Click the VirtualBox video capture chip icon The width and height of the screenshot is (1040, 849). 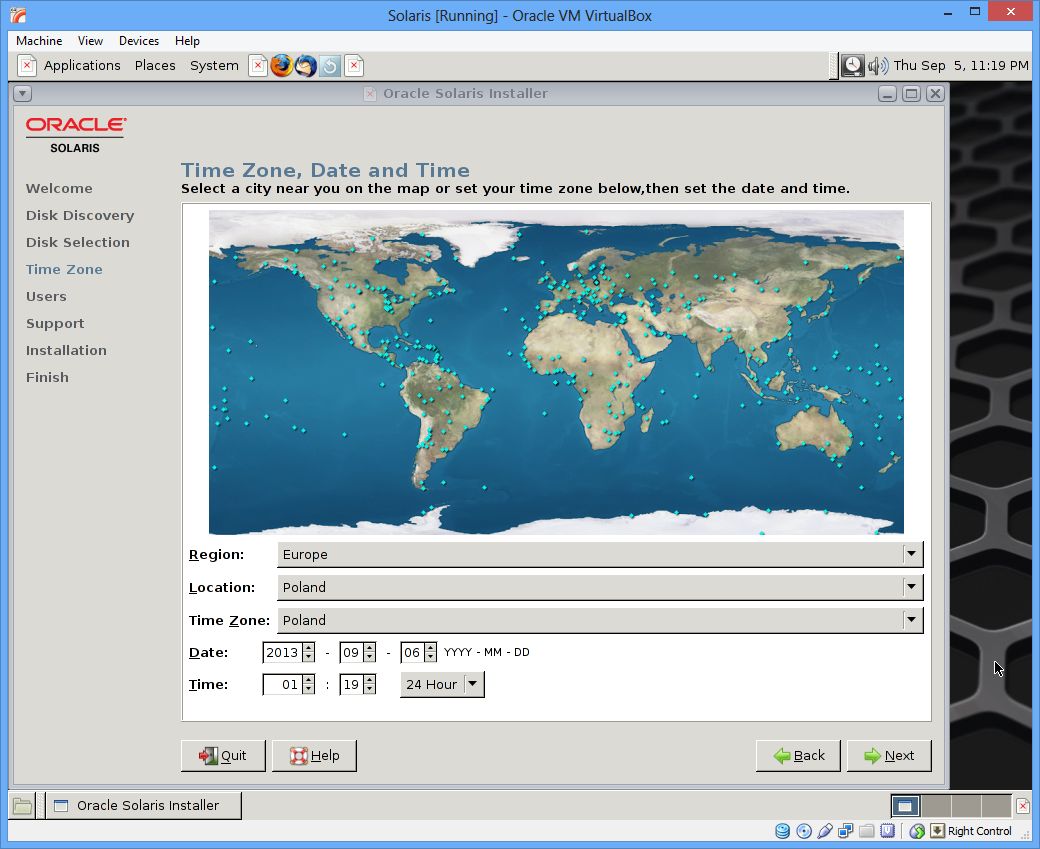(x=887, y=831)
